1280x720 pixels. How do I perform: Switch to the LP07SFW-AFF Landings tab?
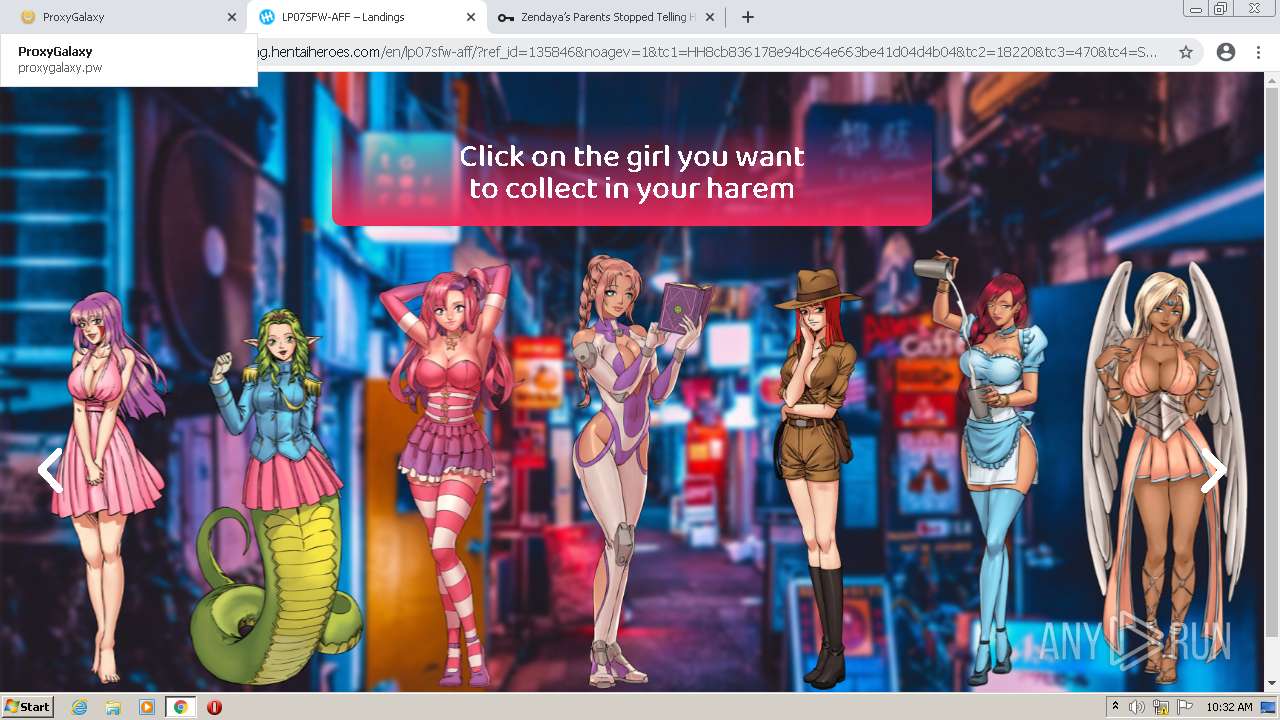click(365, 17)
